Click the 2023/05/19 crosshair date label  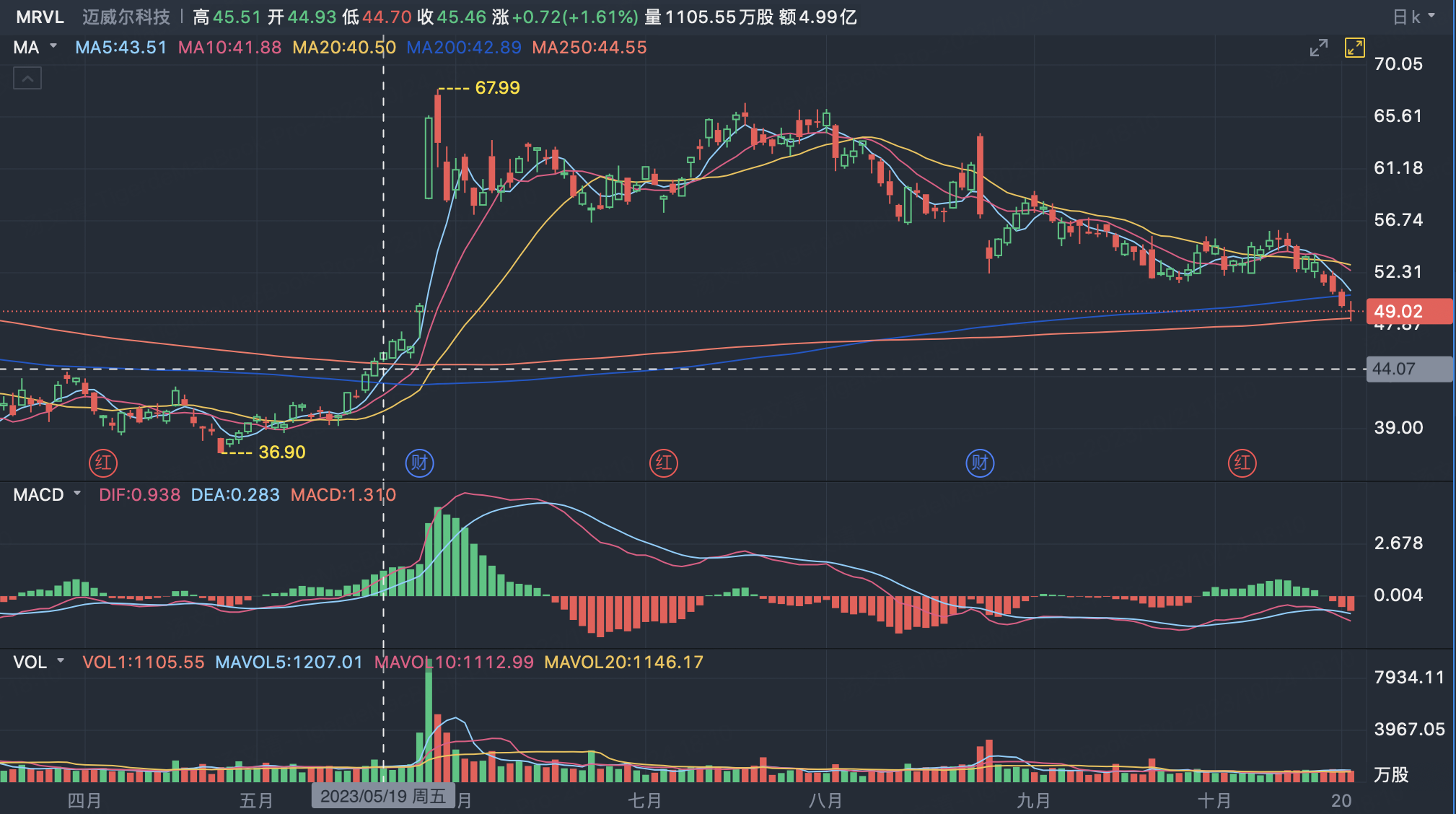pyautogui.click(x=383, y=796)
